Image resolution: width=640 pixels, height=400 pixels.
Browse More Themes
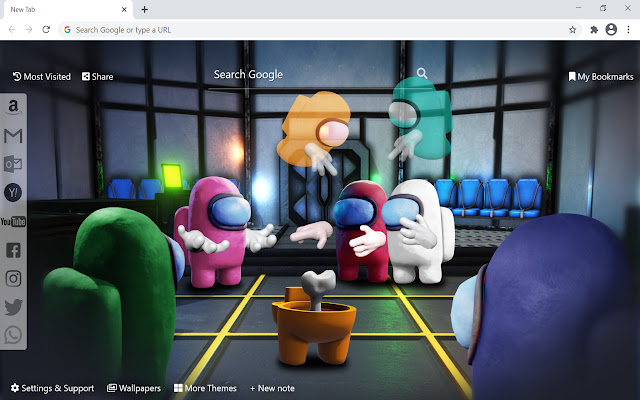coord(205,388)
